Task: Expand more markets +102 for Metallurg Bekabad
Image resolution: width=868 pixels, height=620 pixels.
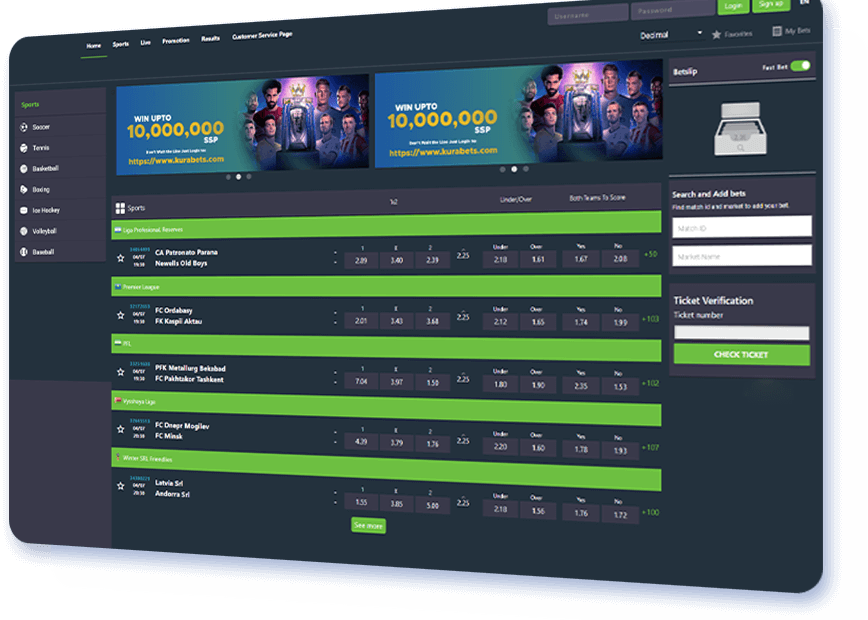Action: tap(650, 383)
